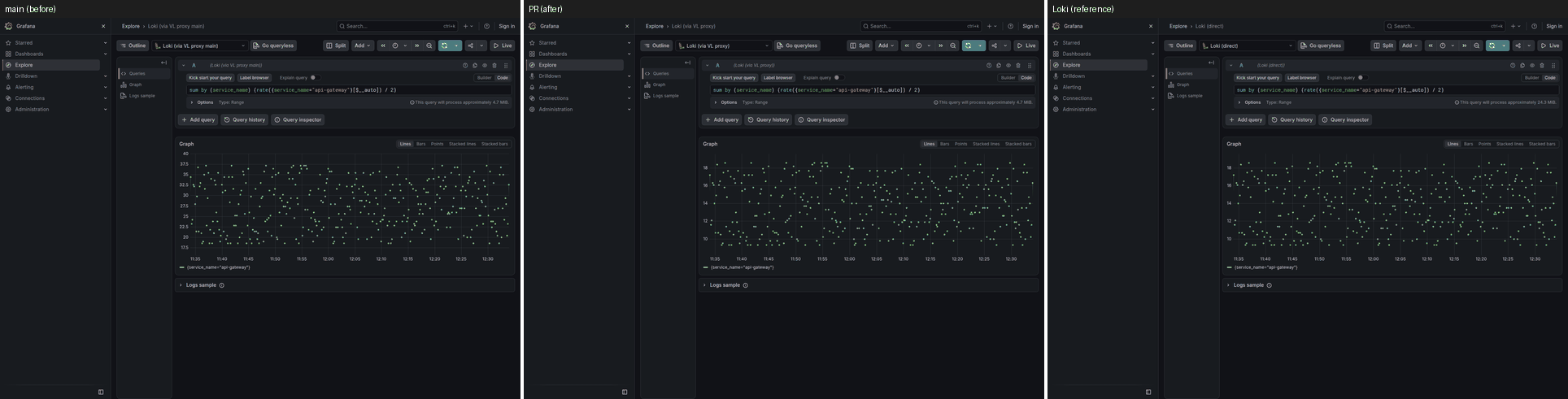Image resolution: width=1568 pixels, height=399 pixels.
Task: Select Graph outline item in Loki (reference) panel
Action: 1183,85
